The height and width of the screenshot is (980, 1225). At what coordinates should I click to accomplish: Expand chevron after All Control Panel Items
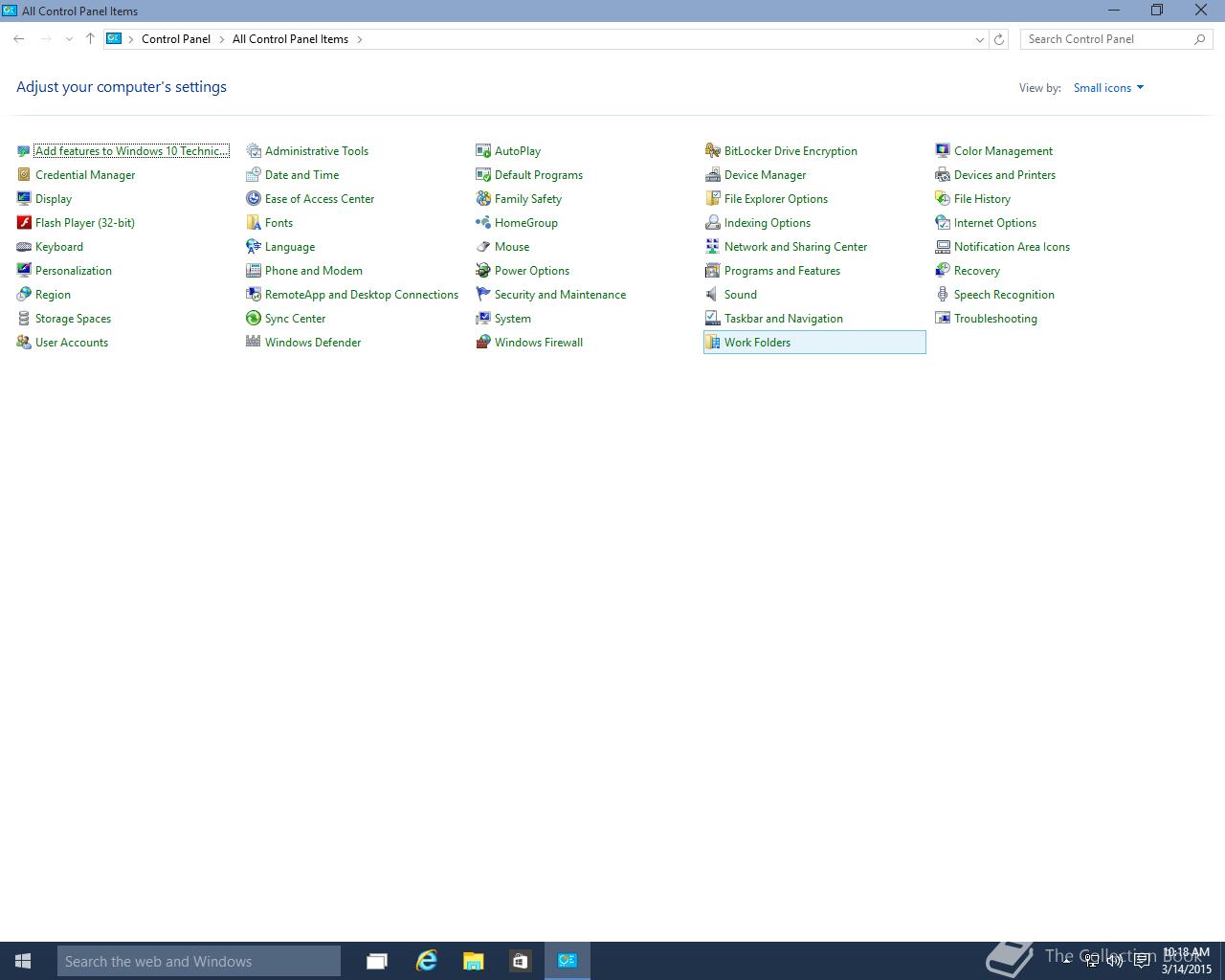click(x=360, y=39)
